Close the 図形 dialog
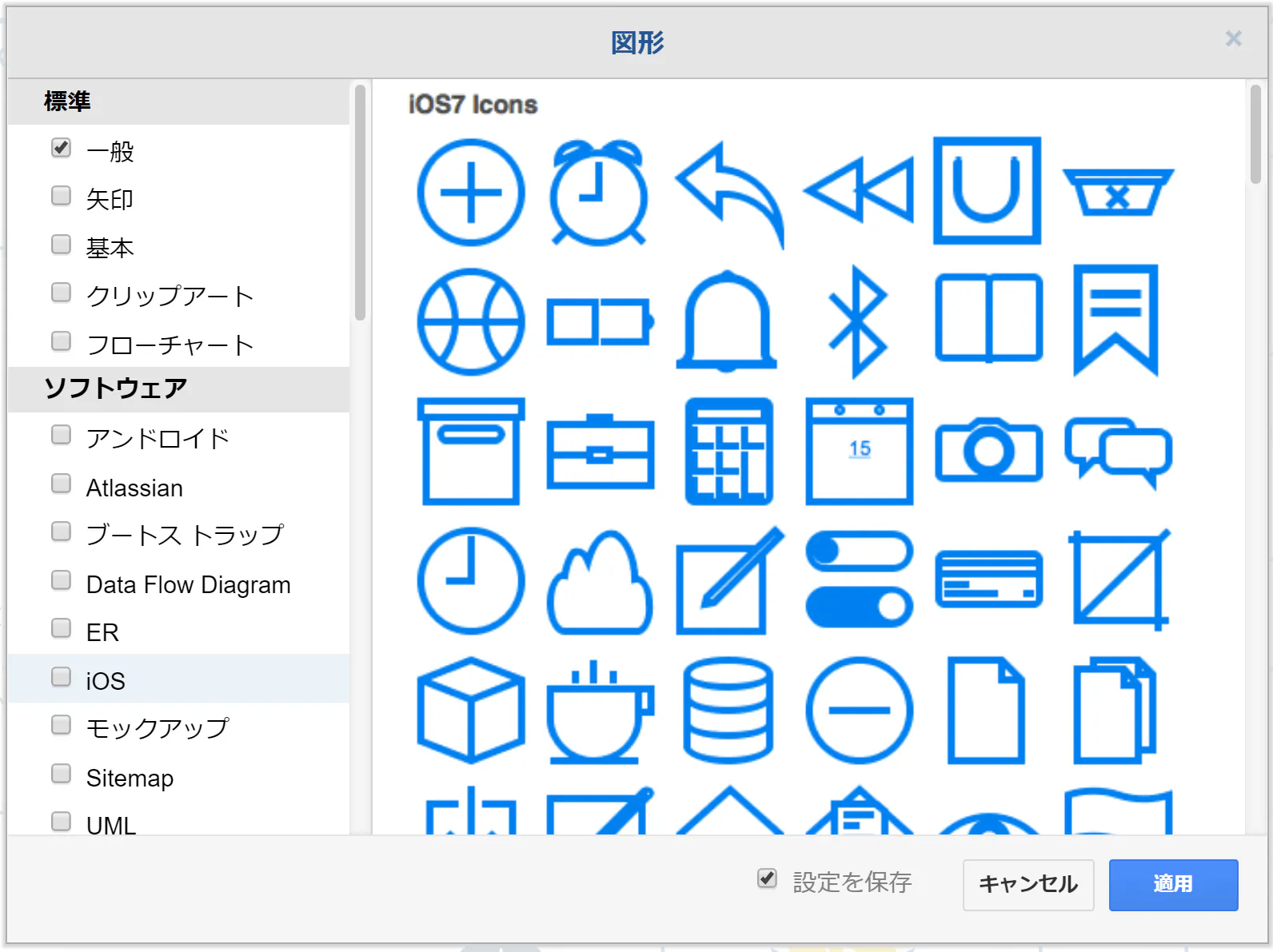 (1234, 38)
